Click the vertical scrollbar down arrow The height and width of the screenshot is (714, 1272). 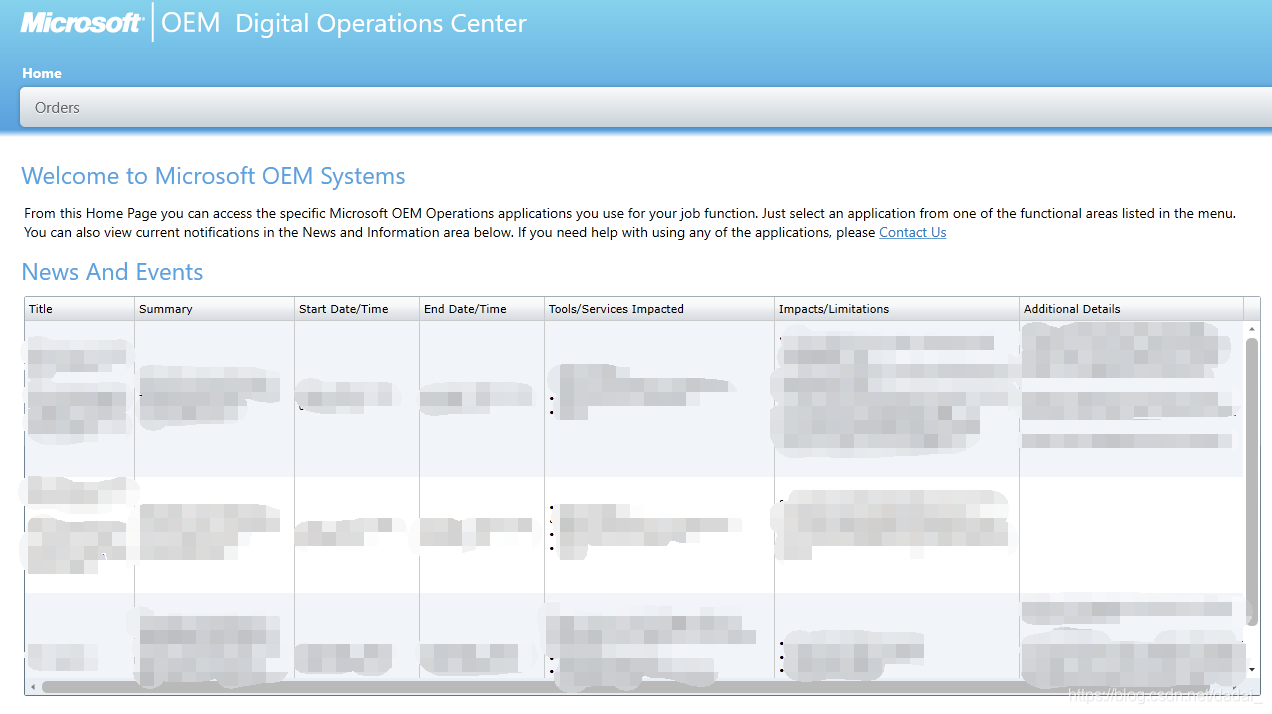pyautogui.click(x=1252, y=669)
